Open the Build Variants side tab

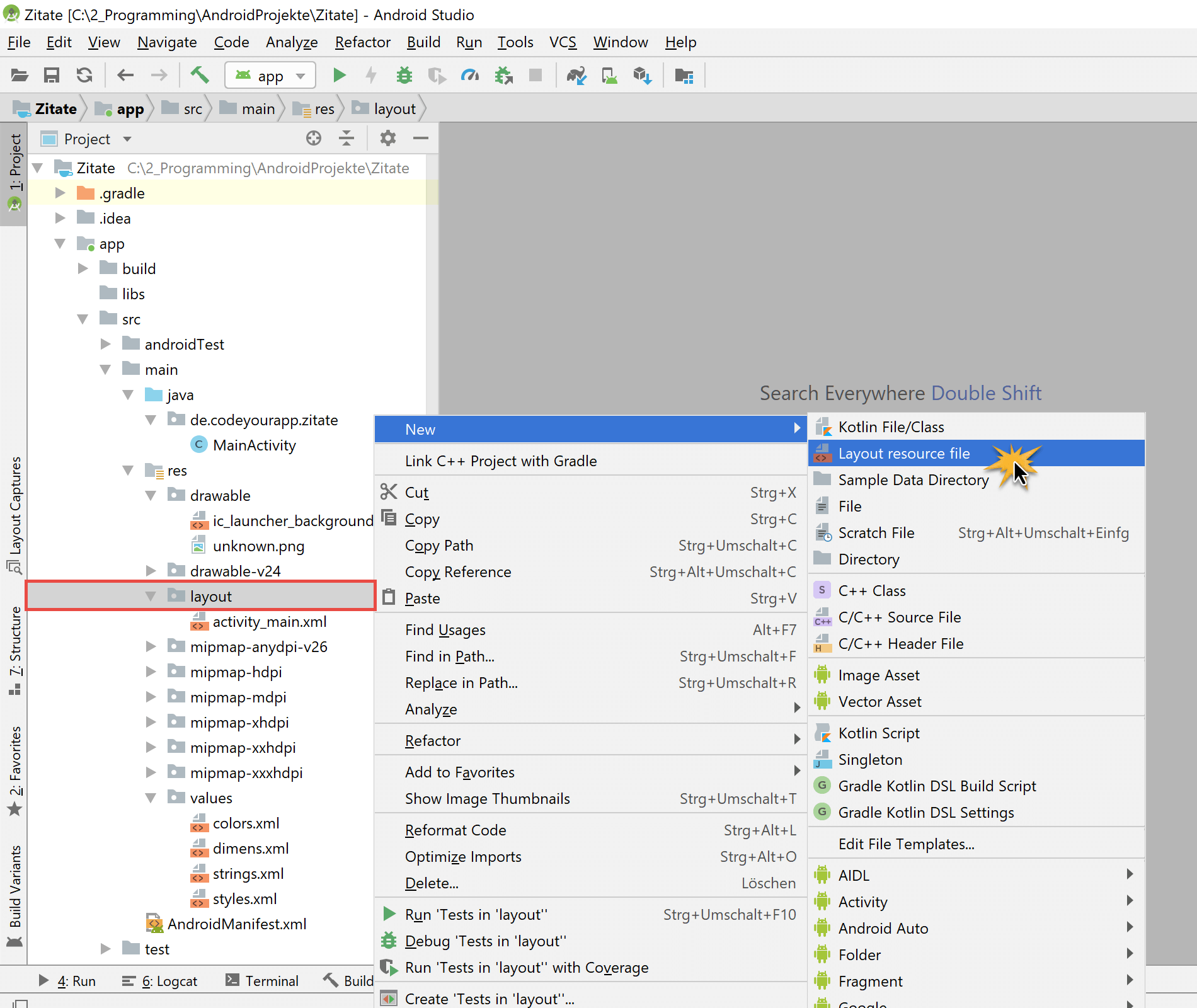pyautogui.click(x=14, y=895)
